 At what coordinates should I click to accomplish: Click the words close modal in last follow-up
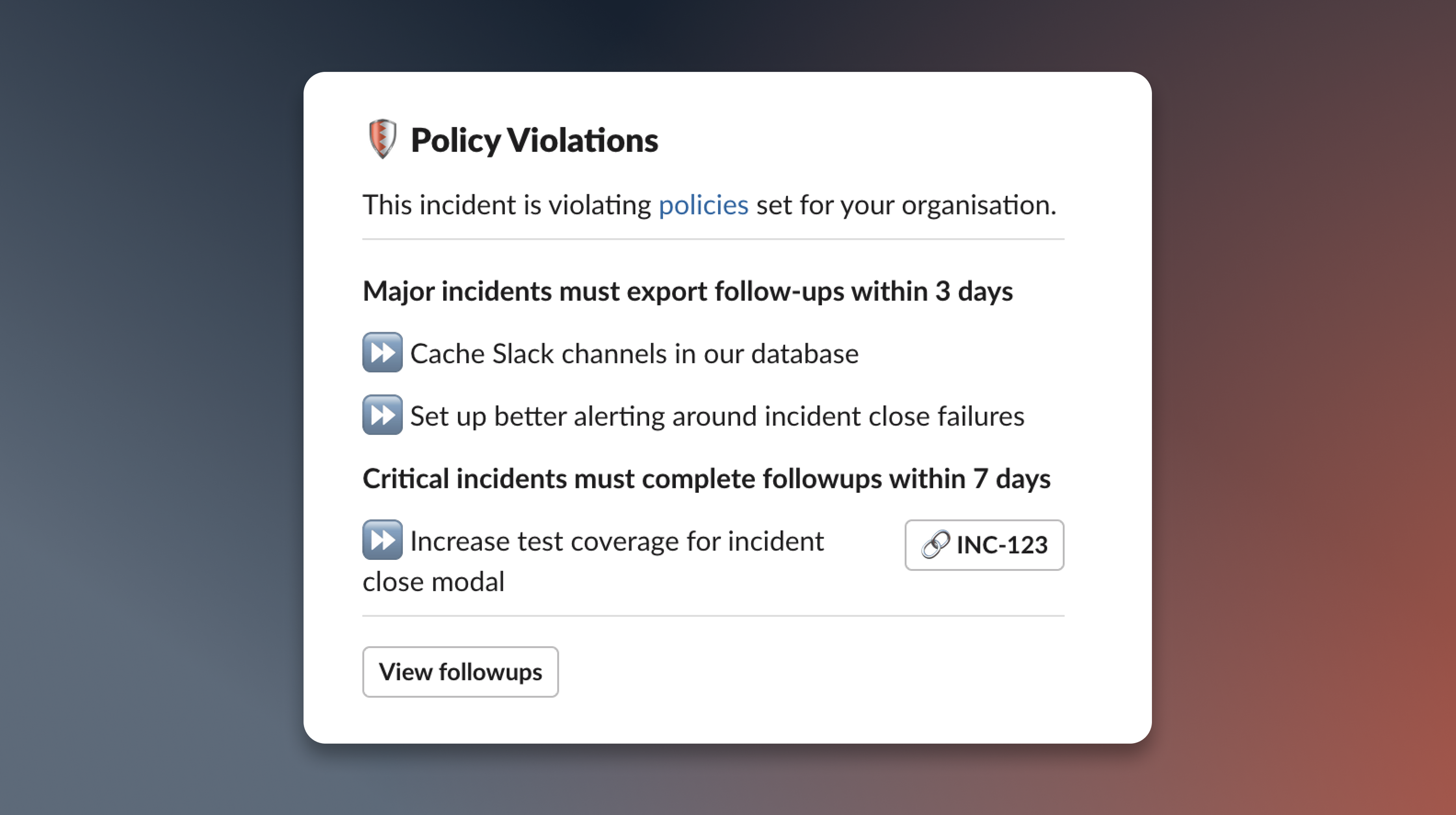[x=433, y=581]
